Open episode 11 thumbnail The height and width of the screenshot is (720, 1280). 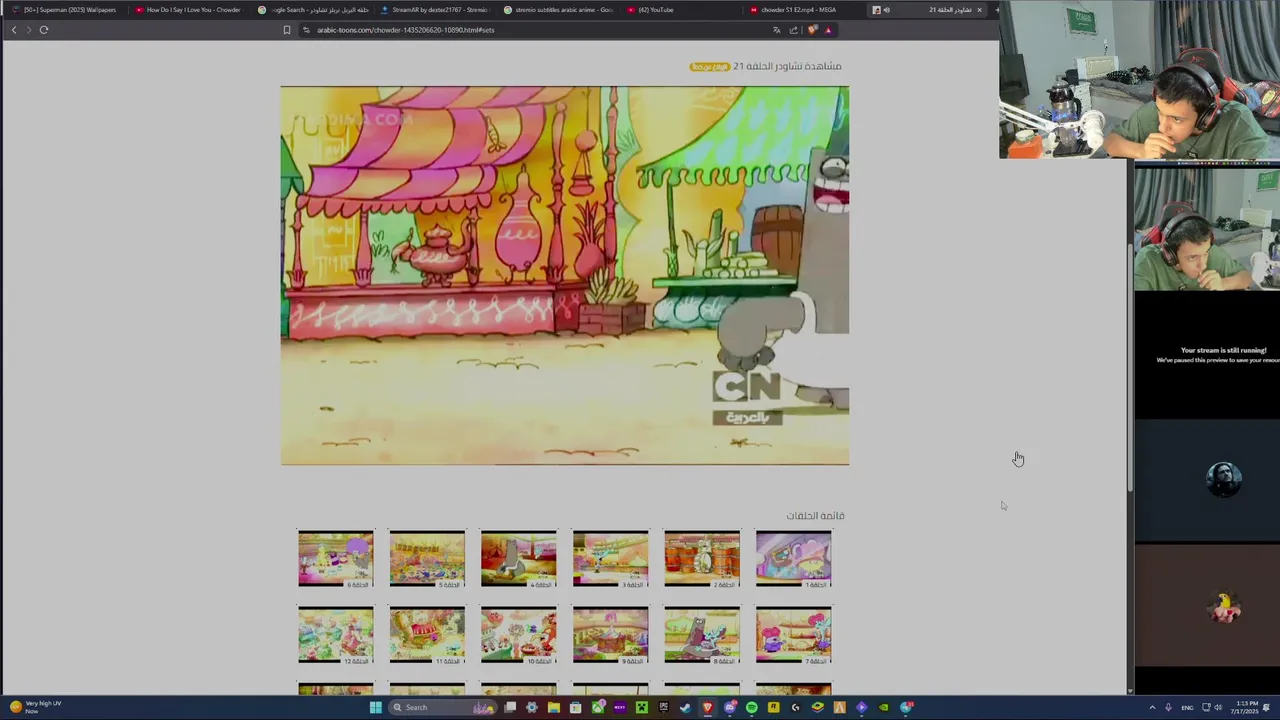[x=427, y=634]
